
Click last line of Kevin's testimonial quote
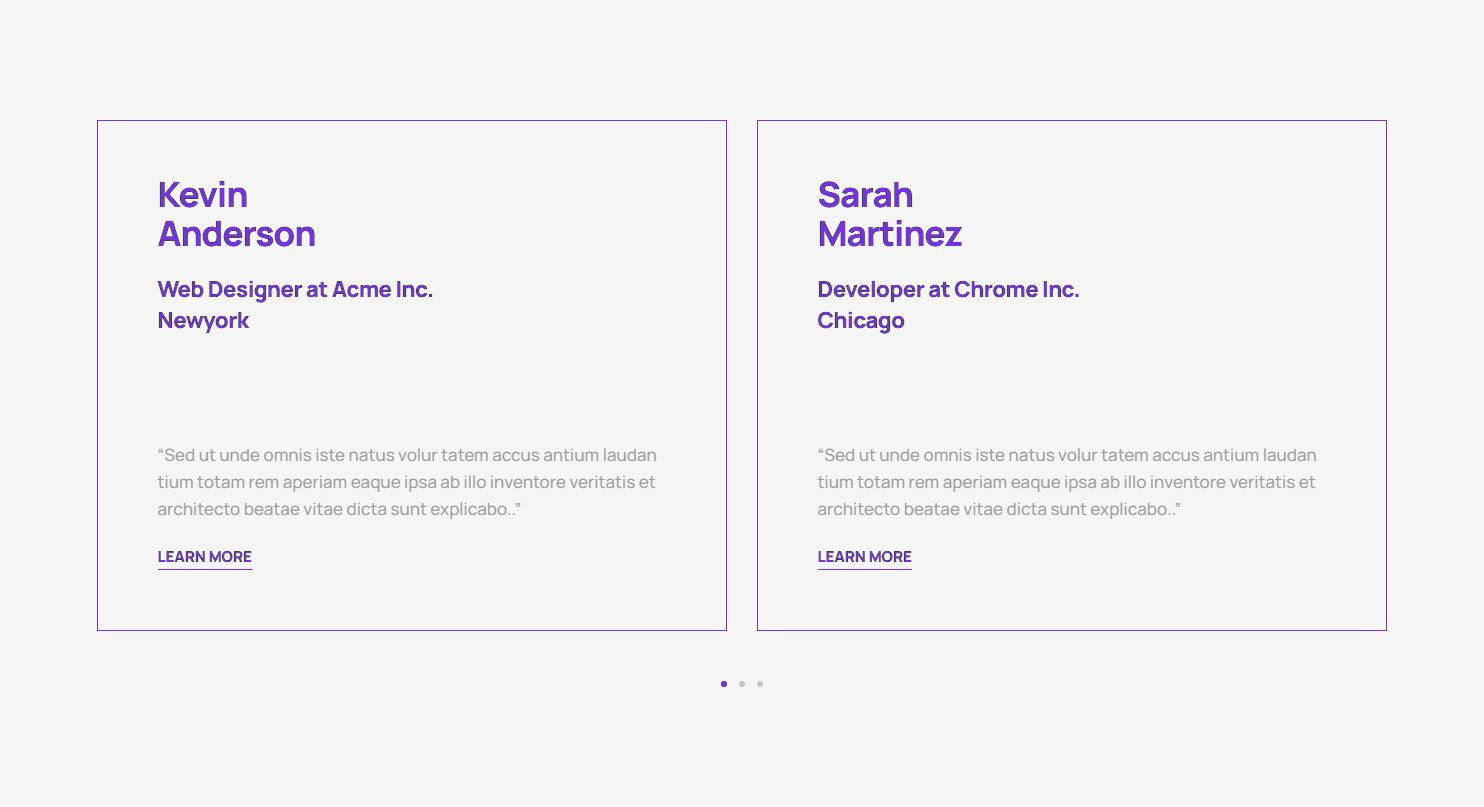pos(339,509)
